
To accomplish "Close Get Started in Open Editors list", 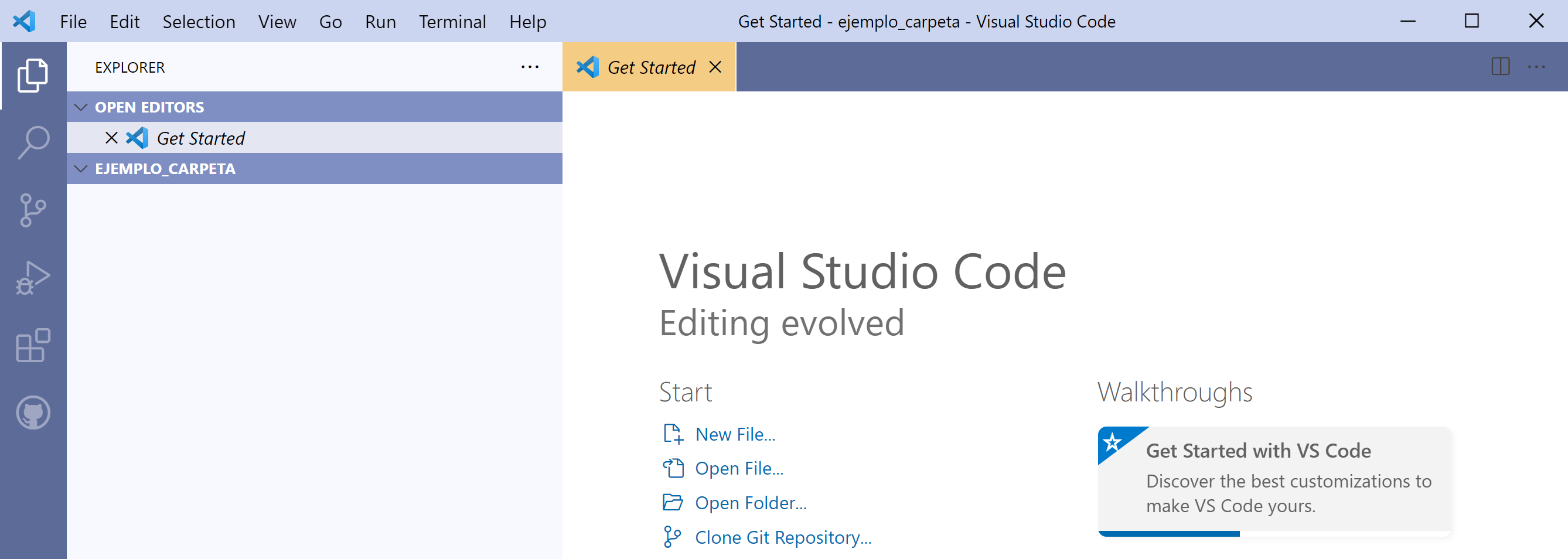I will pyautogui.click(x=111, y=138).
